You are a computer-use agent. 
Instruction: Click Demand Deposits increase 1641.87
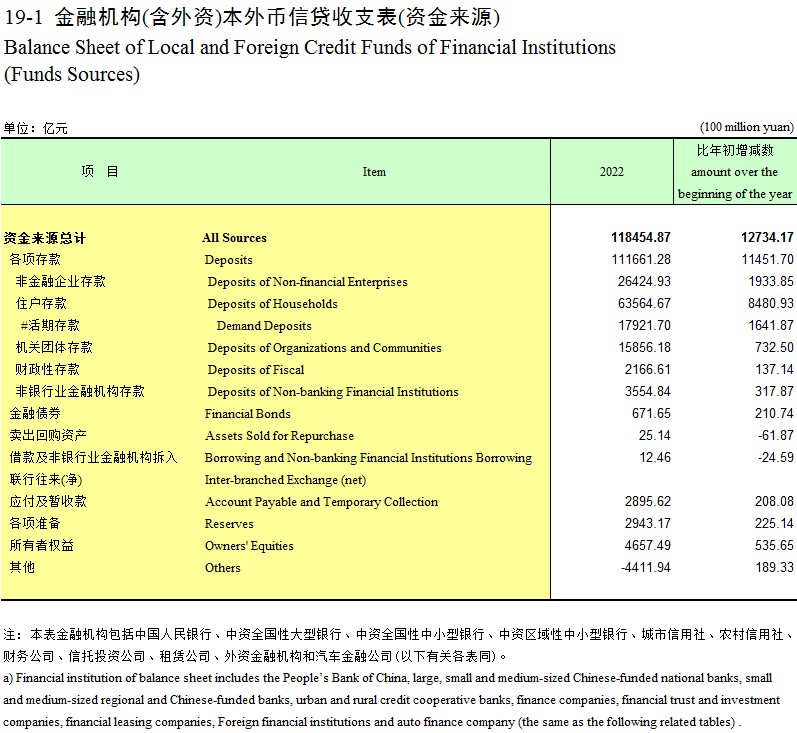click(x=771, y=325)
